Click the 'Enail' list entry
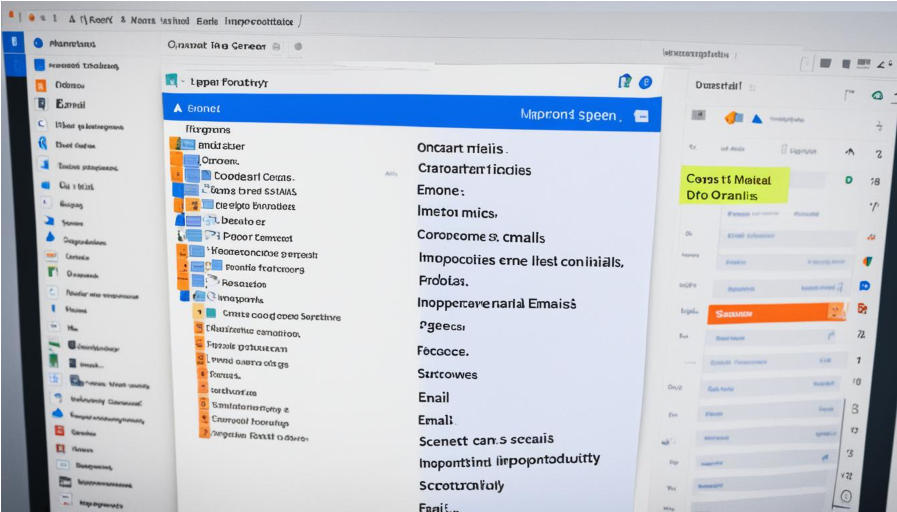Viewport: 897px width, 512px height. point(434,398)
